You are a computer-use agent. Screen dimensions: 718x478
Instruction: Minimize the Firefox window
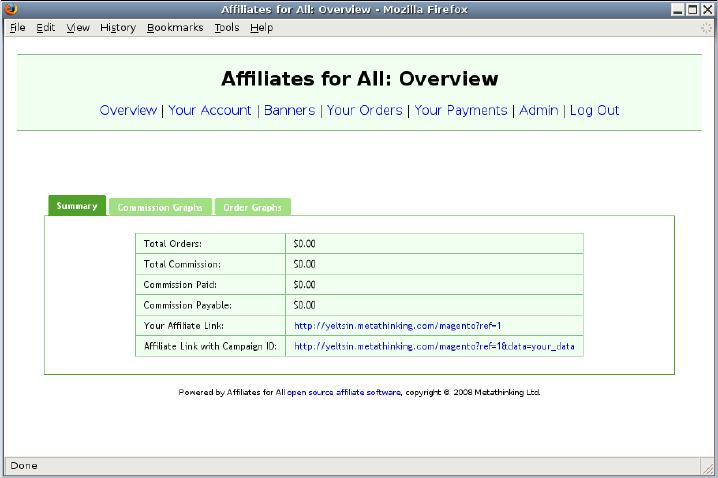[x=678, y=10]
